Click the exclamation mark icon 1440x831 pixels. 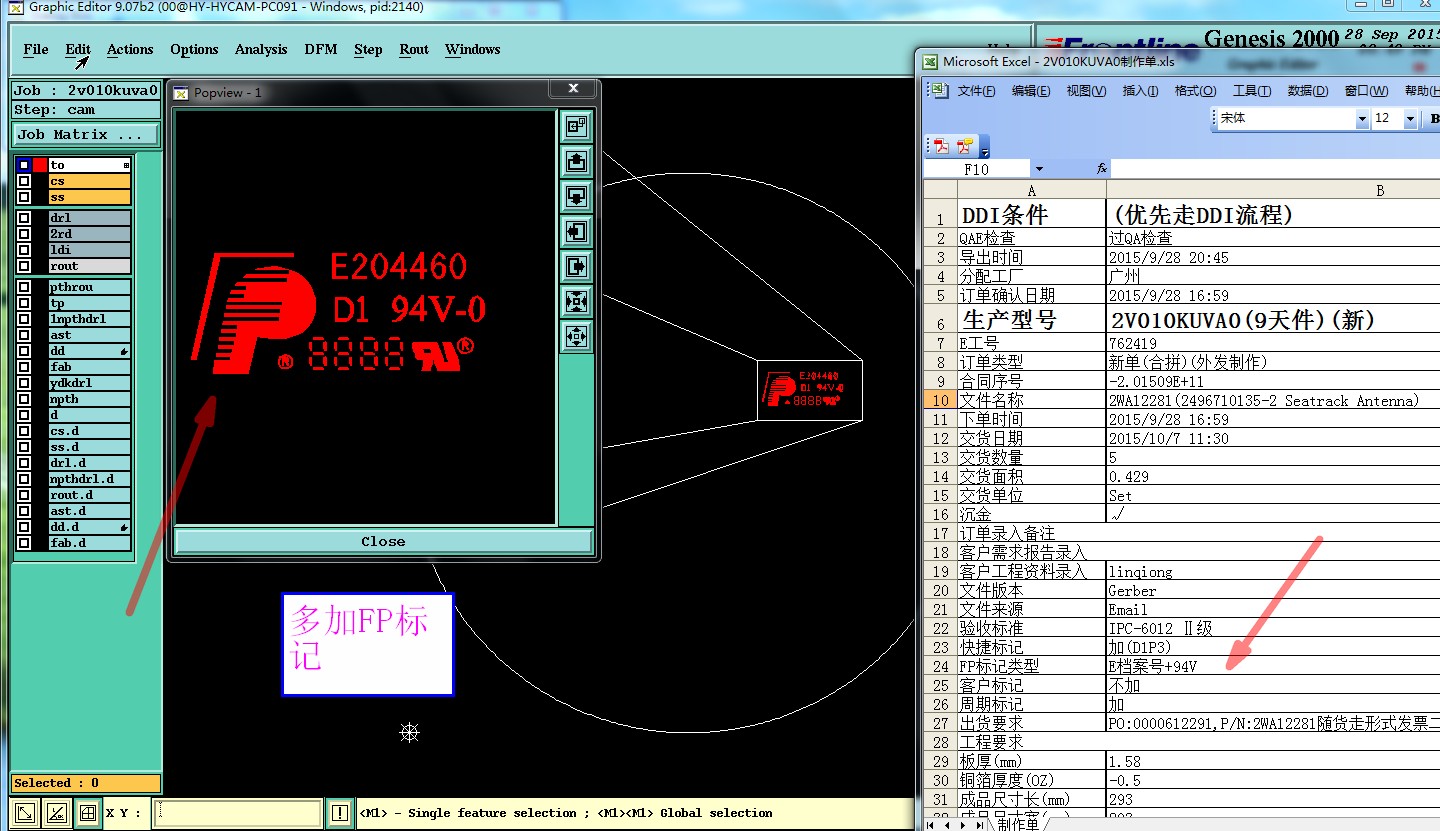click(x=340, y=813)
